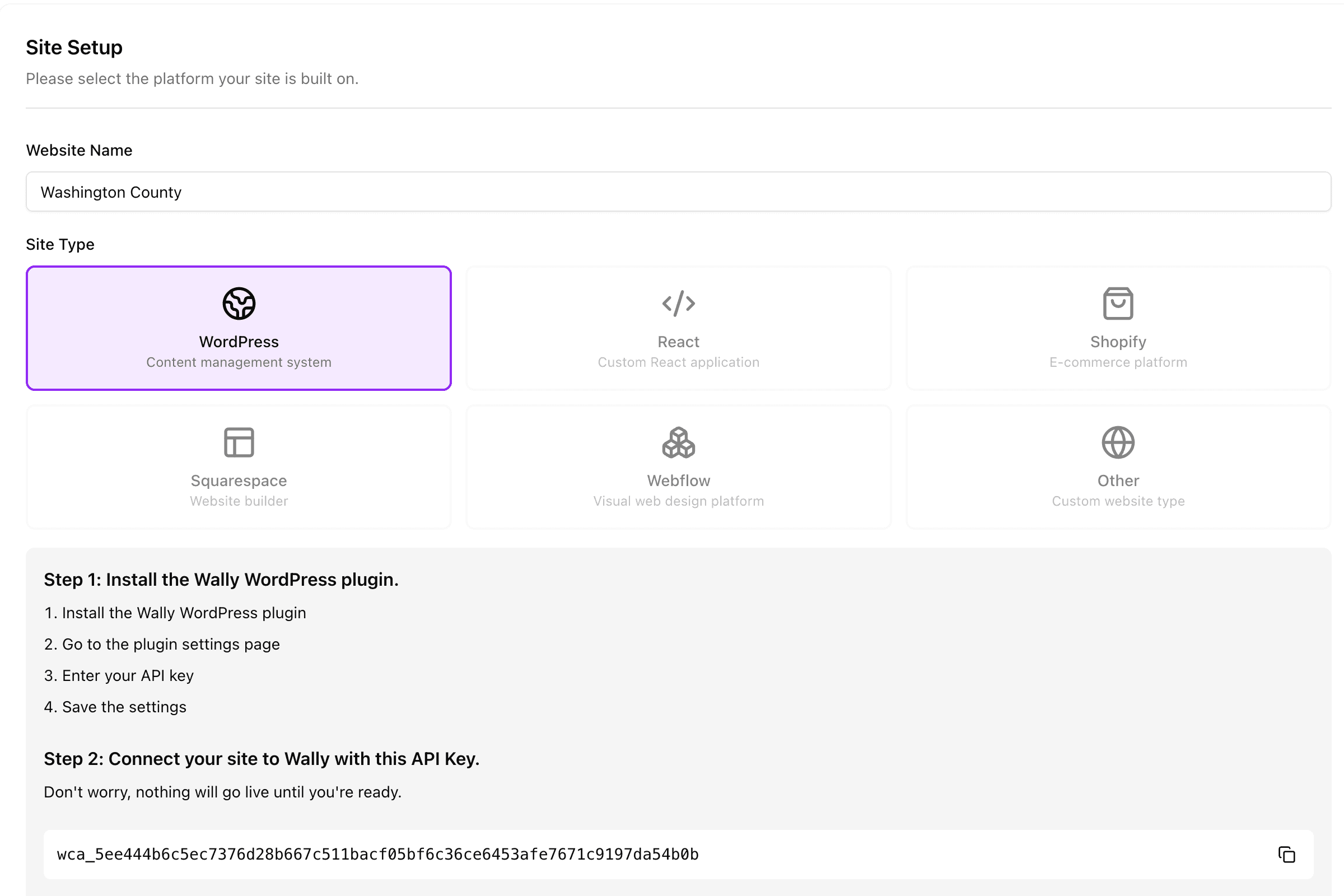Click the React code brackets icon

678,304
